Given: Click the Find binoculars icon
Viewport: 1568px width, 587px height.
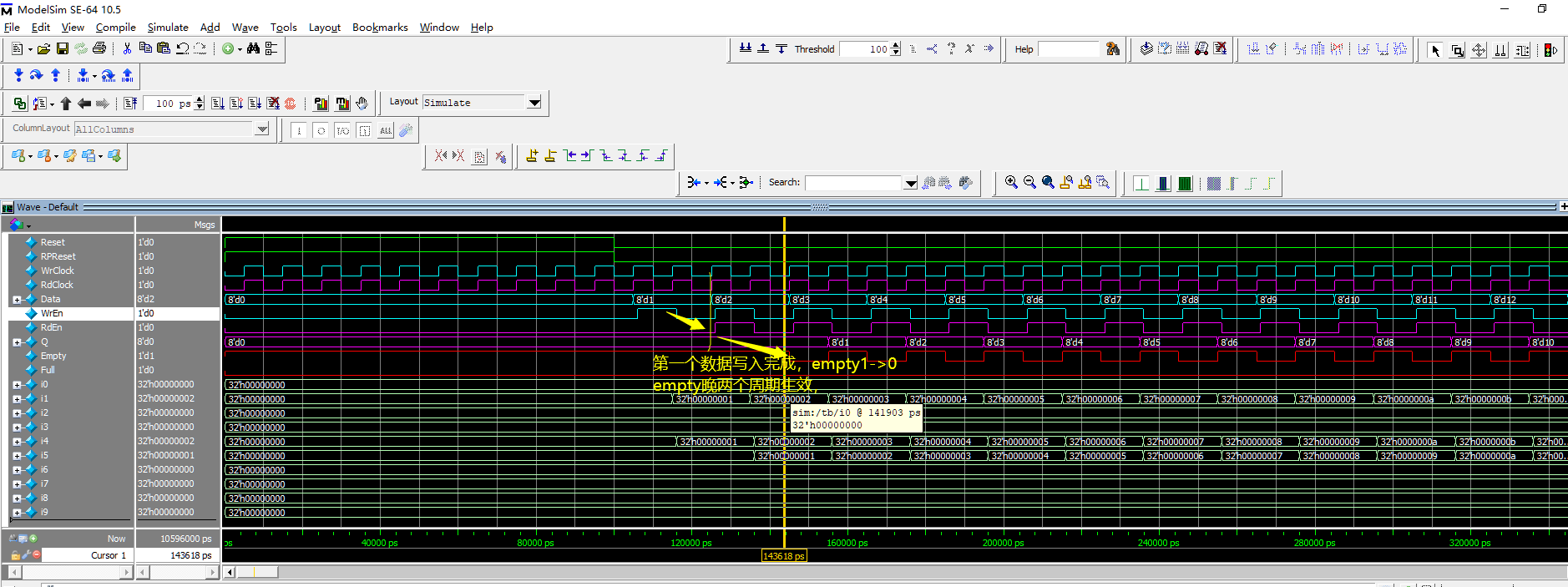Looking at the screenshot, I should 253,49.
